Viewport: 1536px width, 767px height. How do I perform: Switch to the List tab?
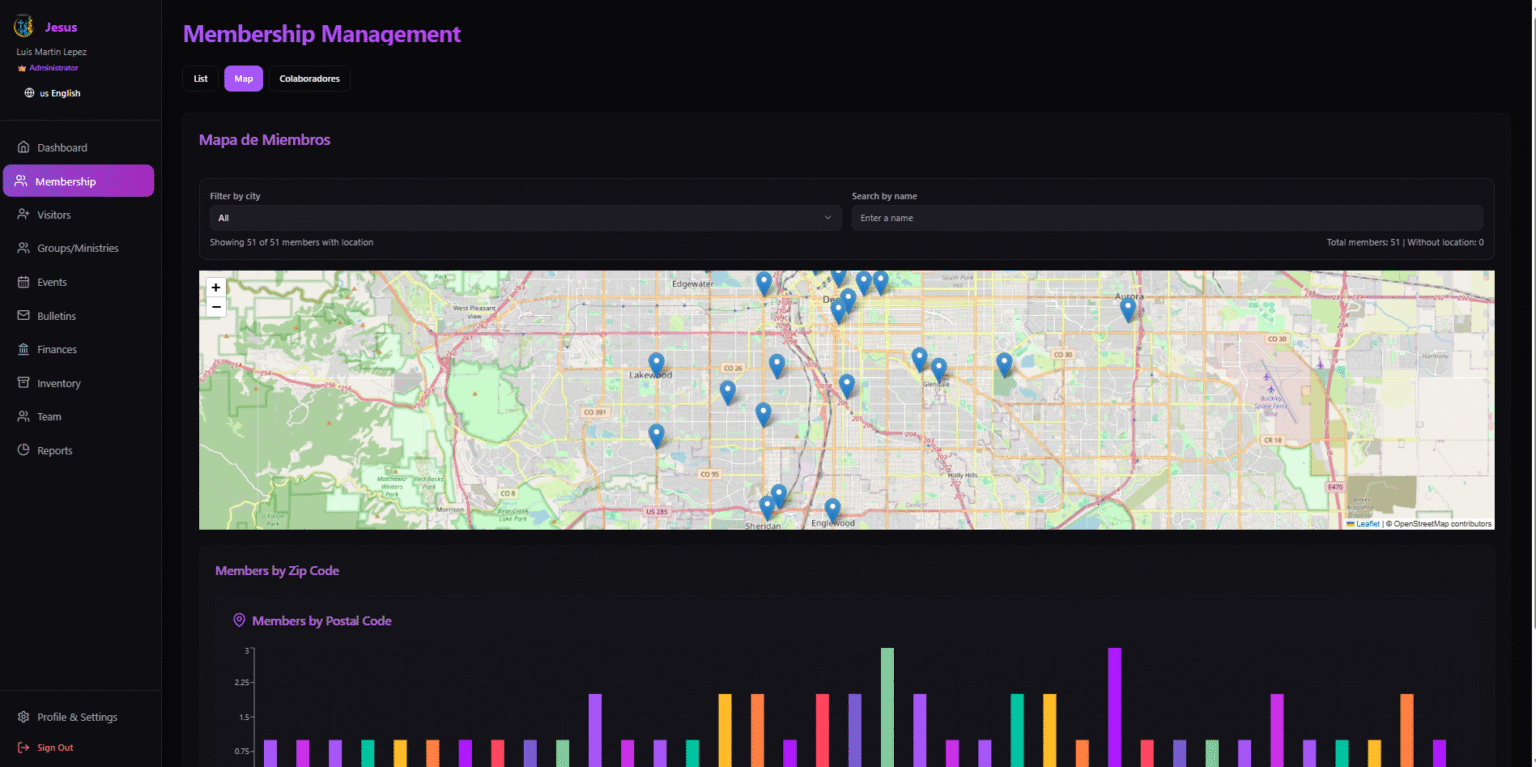(200, 79)
